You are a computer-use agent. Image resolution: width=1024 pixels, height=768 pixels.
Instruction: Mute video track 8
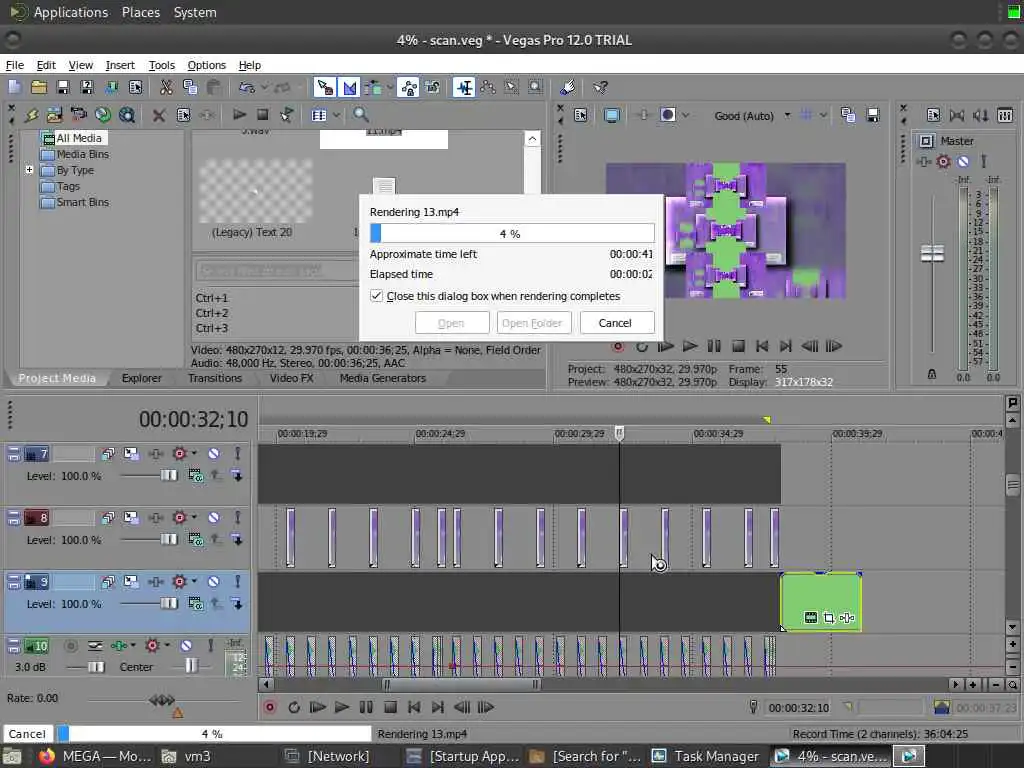pyautogui.click(x=214, y=518)
